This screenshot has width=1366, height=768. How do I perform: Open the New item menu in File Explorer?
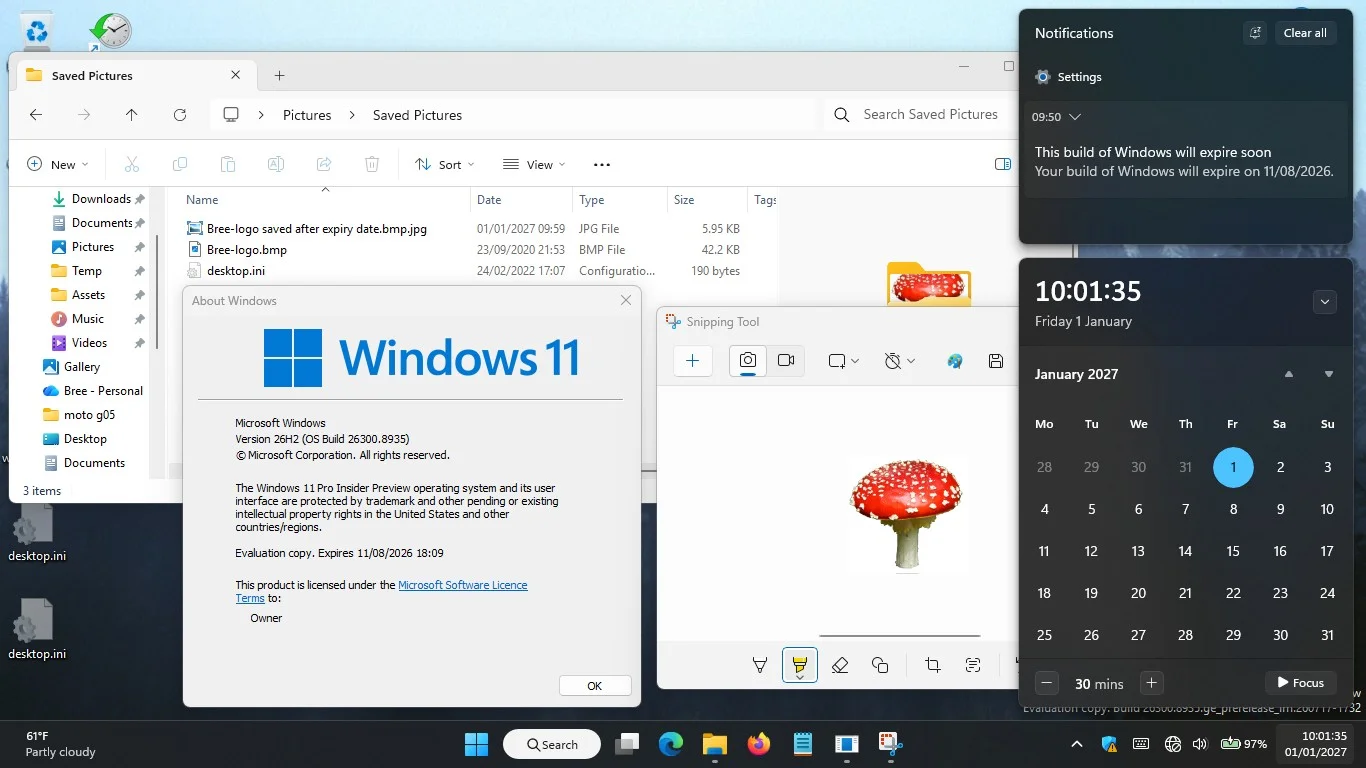(57, 164)
